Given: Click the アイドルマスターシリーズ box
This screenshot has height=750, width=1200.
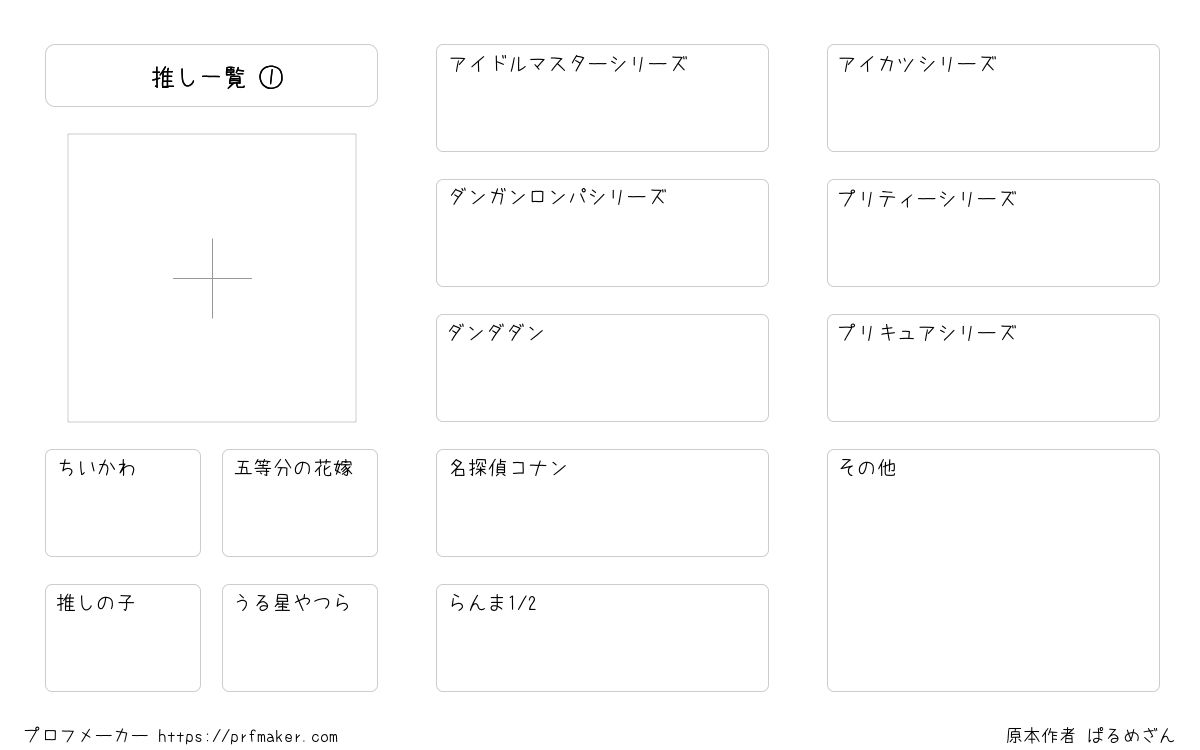Looking at the screenshot, I should (x=602, y=98).
